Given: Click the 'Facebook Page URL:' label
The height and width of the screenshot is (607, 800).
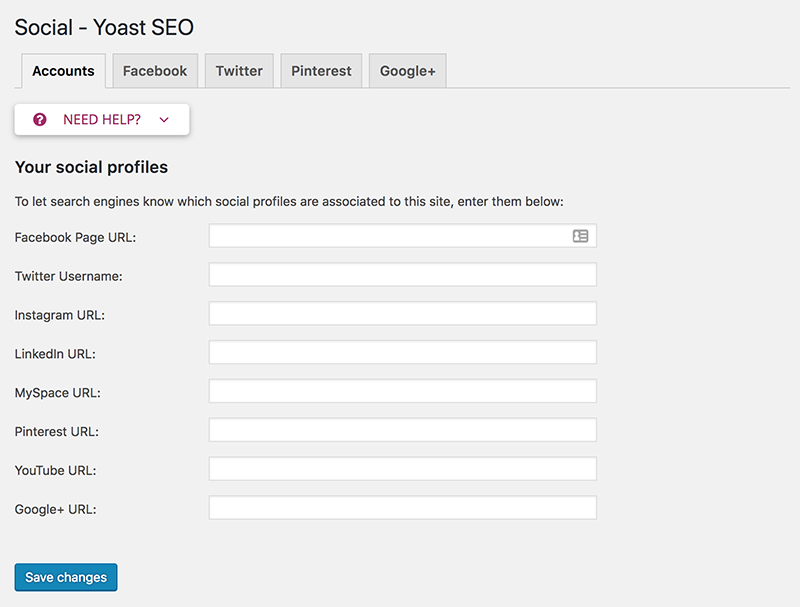Looking at the screenshot, I should (76, 238).
